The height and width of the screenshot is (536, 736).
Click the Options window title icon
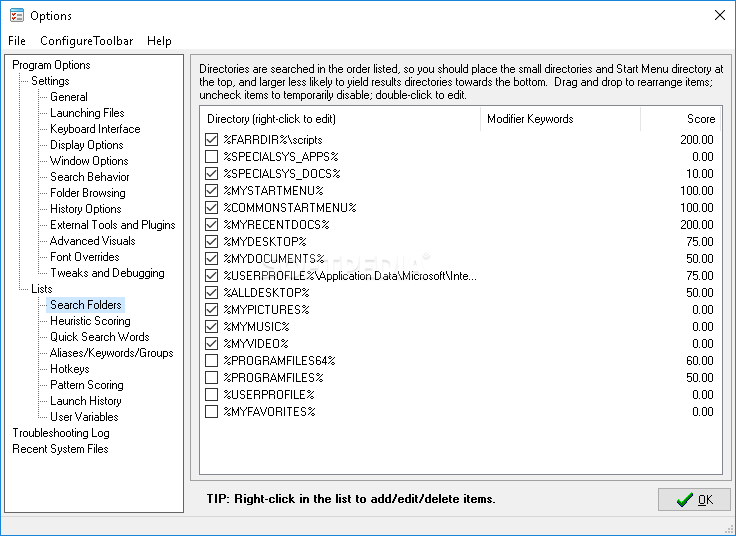(16, 15)
